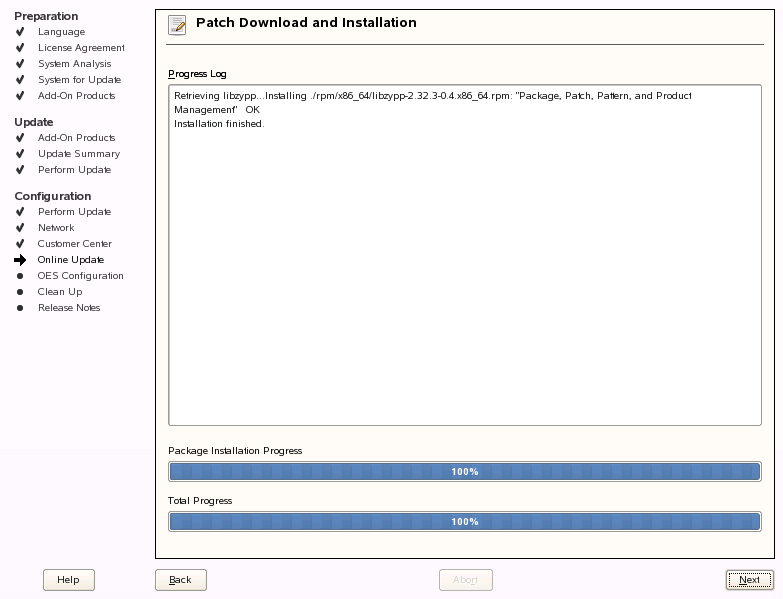This screenshot has height=599, width=783.
Task: Select Perform Update under Configuration section
Action: pyautogui.click(x=74, y=212)
